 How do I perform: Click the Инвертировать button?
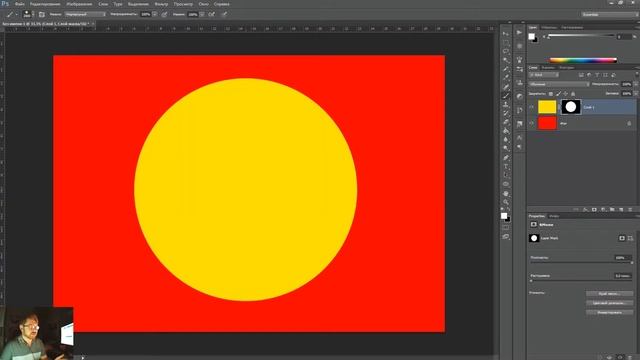[x=609, y=312]
